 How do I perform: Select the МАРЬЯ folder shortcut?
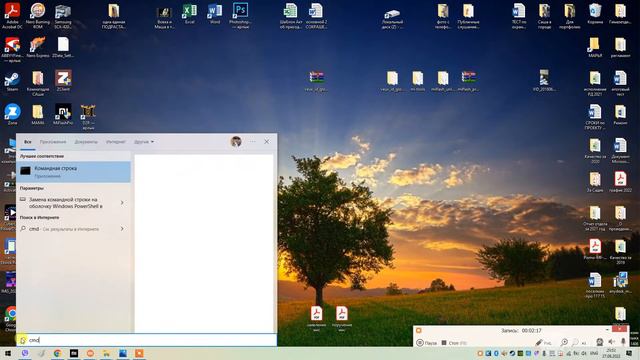tap(595, 47)
